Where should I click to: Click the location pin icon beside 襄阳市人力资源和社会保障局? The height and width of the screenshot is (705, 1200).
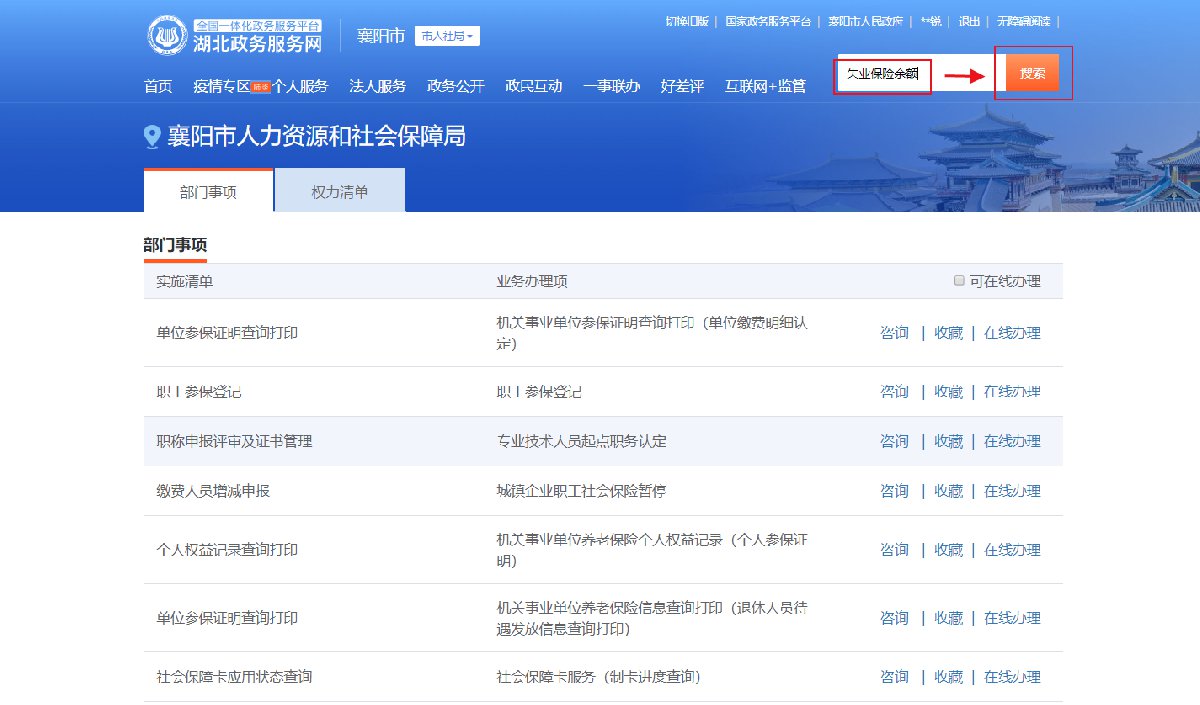[152, 137]
